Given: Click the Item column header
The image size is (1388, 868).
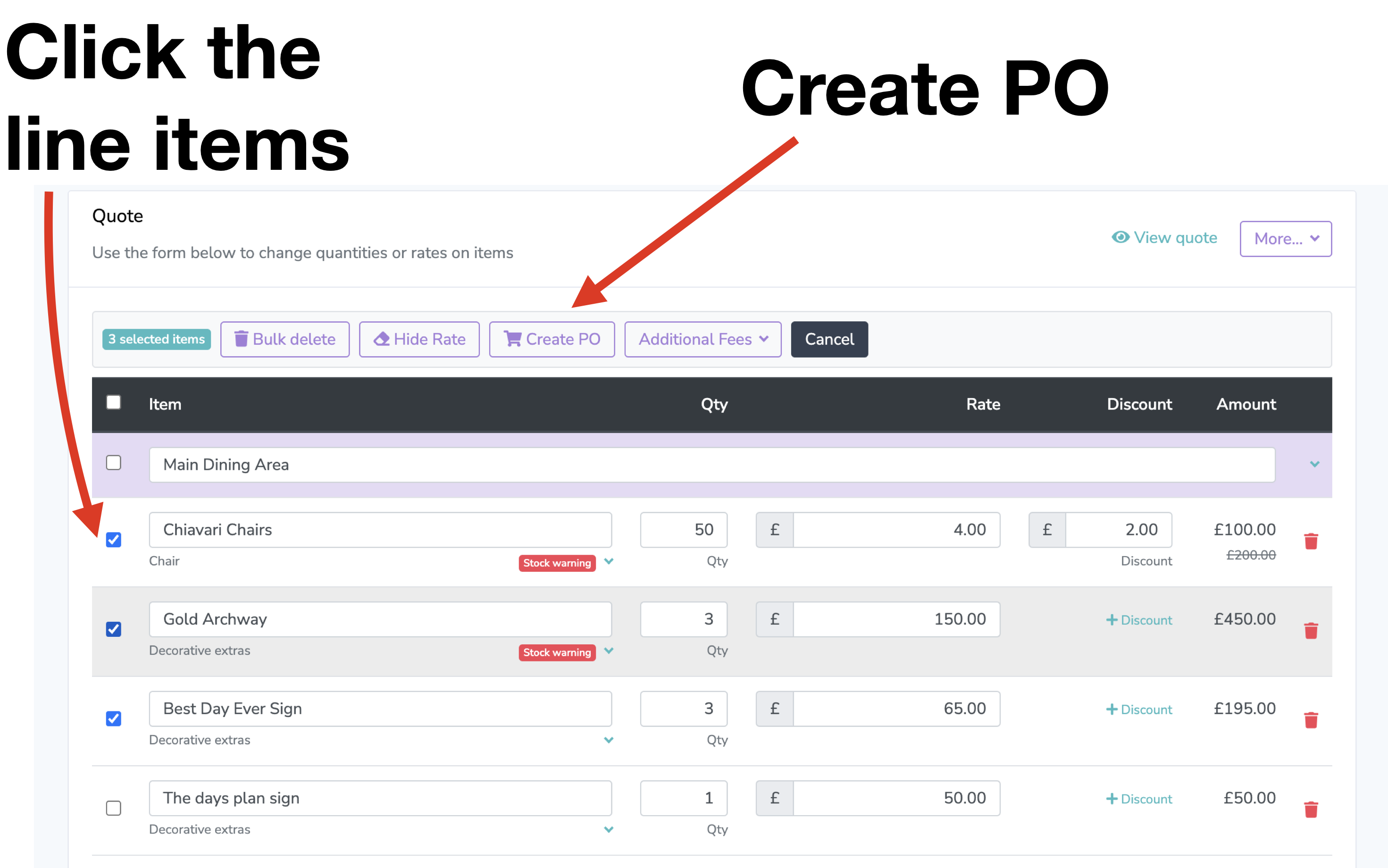Looking at the screenshot, I should coord(165,404).
